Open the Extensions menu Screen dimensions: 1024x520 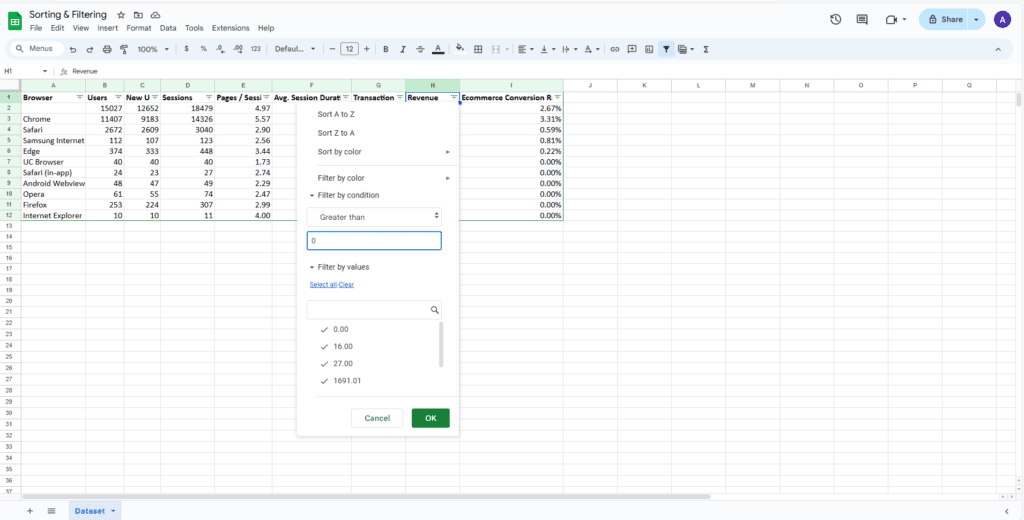(231, 28)
